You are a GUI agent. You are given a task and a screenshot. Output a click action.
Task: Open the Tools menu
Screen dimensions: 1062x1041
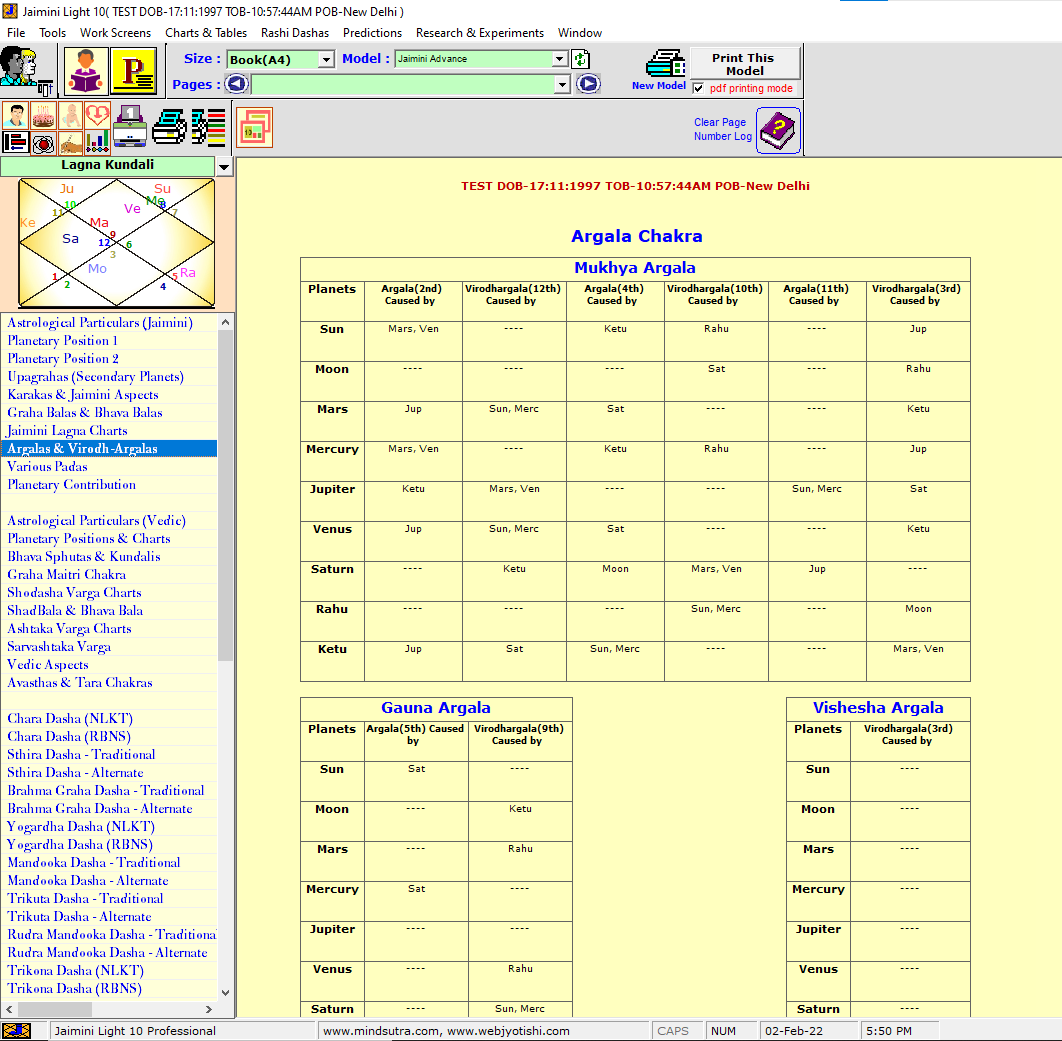(x=52, y=33)
